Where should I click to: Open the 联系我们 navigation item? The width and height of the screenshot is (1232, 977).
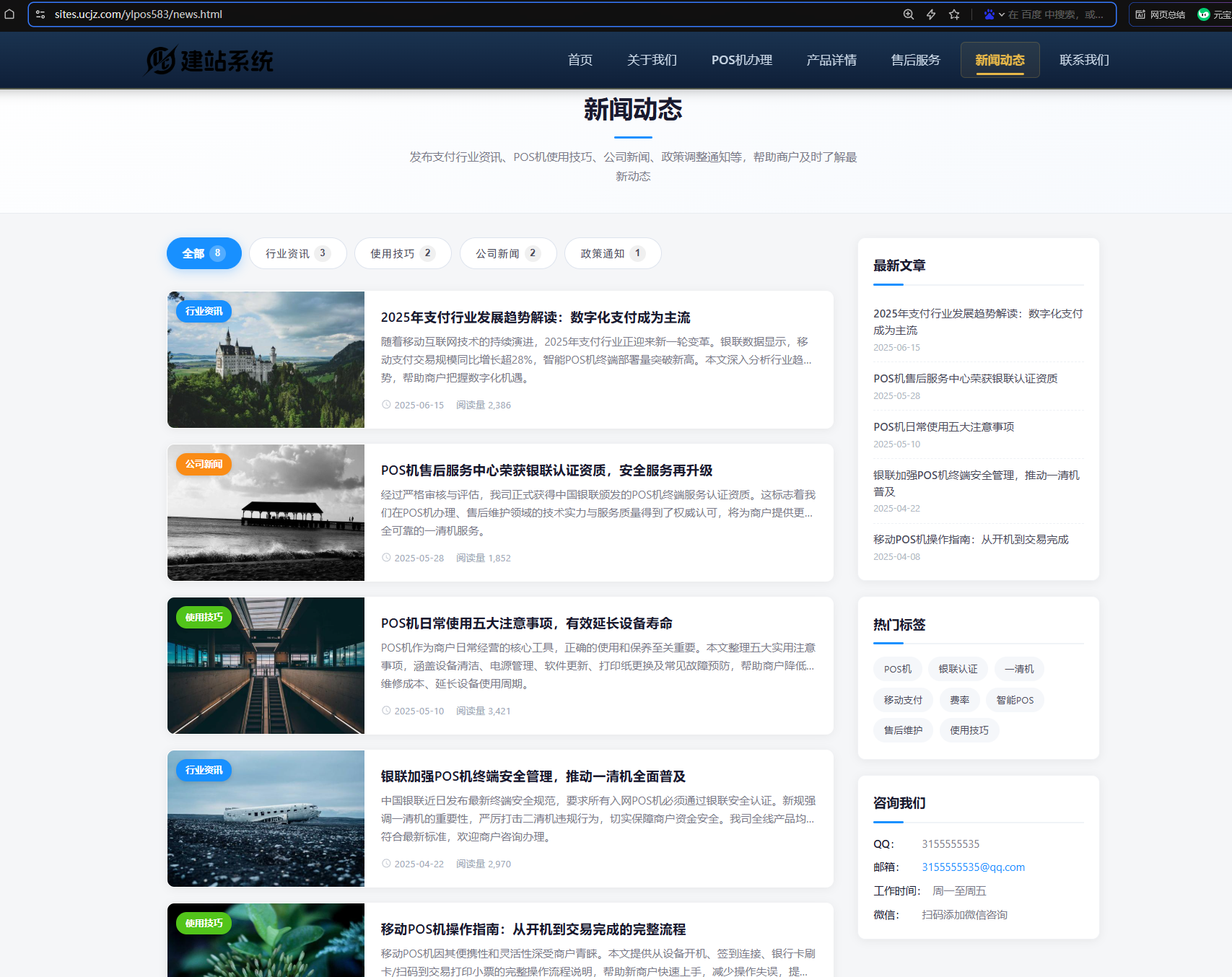coord(1084,60)
